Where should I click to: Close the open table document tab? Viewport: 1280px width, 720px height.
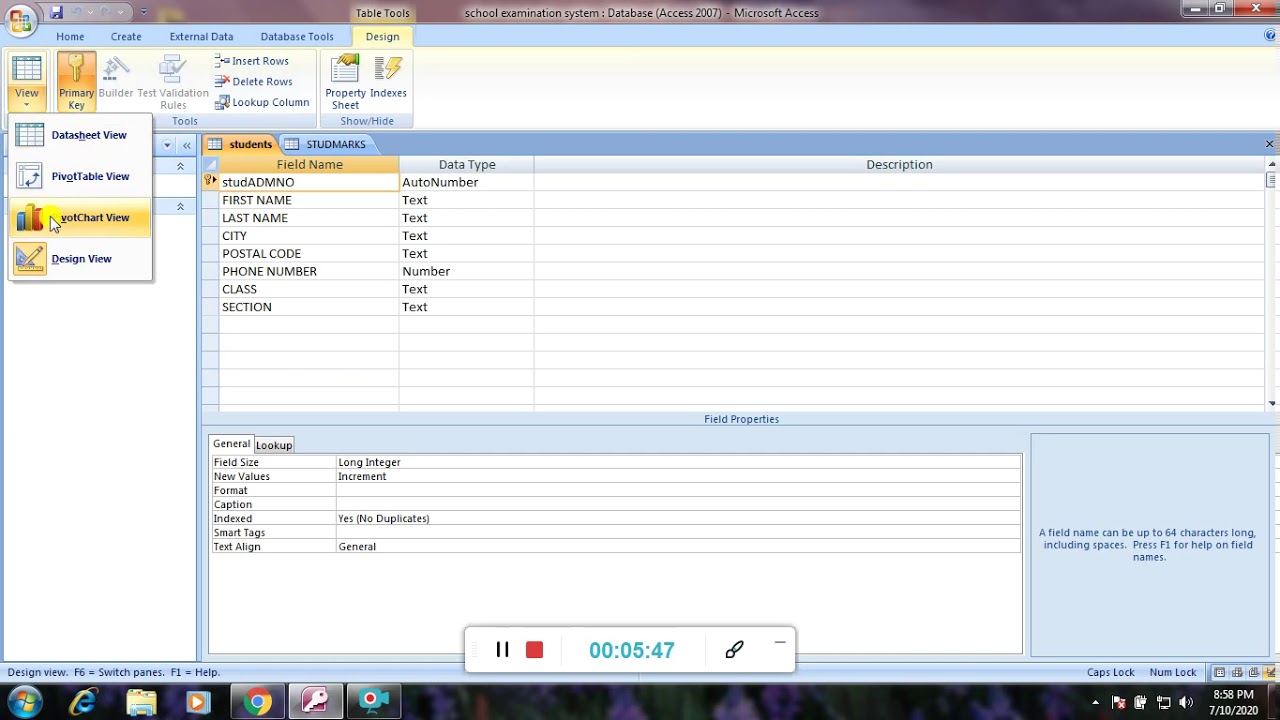tap(1270, 144)
